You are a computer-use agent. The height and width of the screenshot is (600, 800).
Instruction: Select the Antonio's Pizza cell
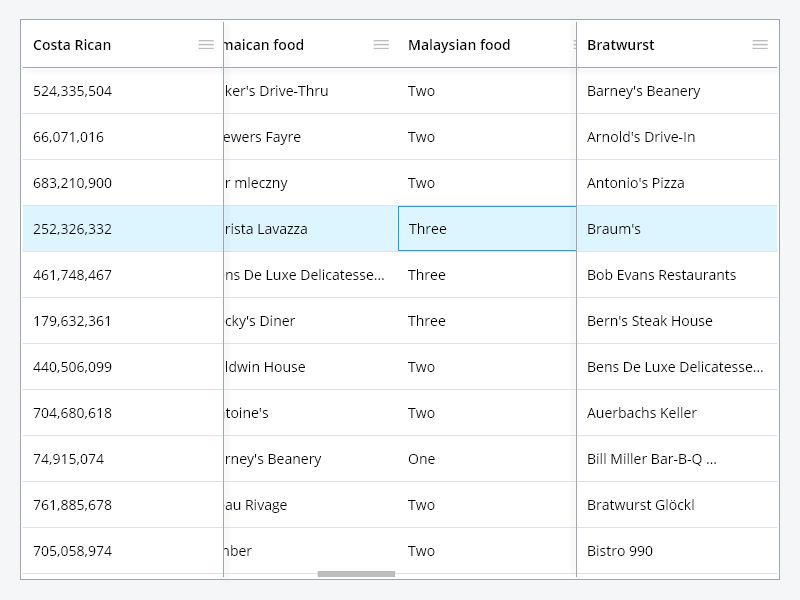(677, 183)
